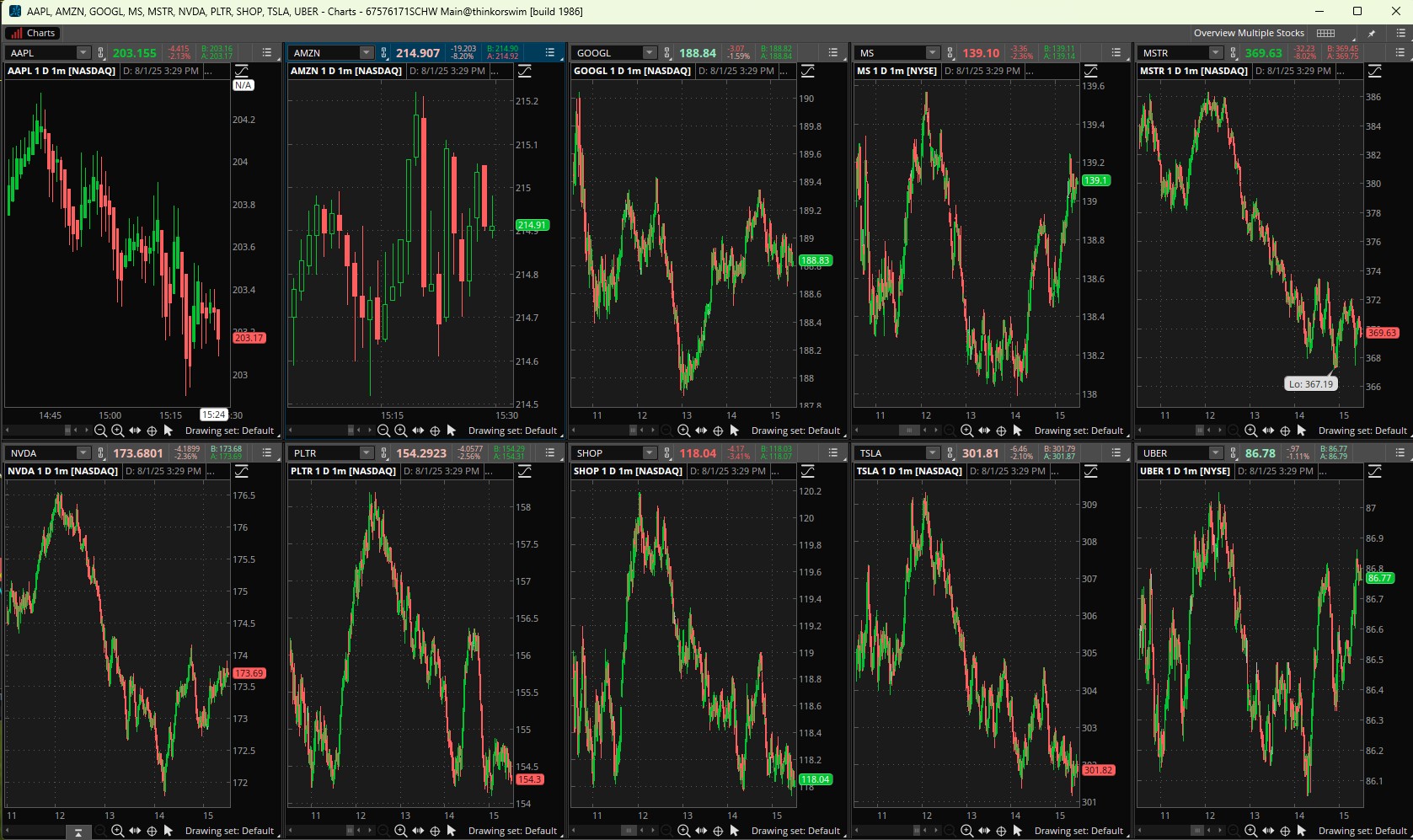1413x840 pixels.
Task: Toggle the price axis scale icon on SHOP chart
Action: [808, 471]
